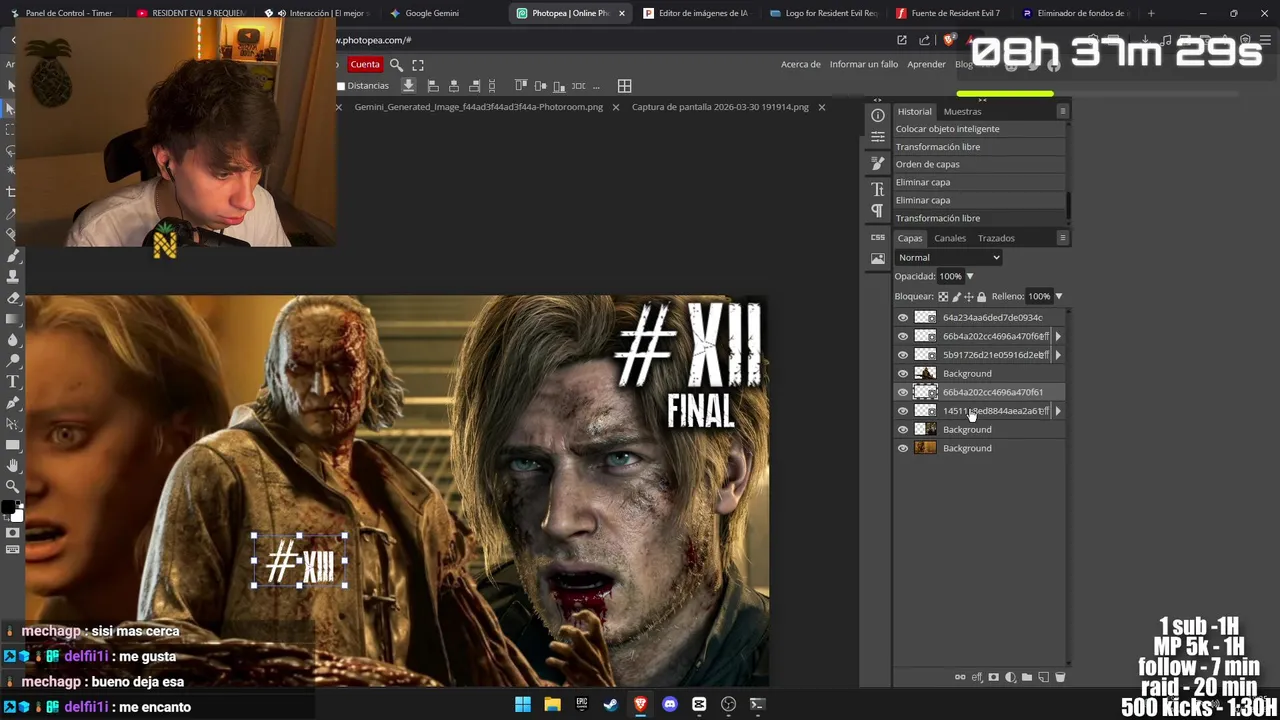This screenshot has width=1280, height=720.
Task: Switch to the Google Gemini browser tab
Action: pyautogui.click(x=432, y=13)
